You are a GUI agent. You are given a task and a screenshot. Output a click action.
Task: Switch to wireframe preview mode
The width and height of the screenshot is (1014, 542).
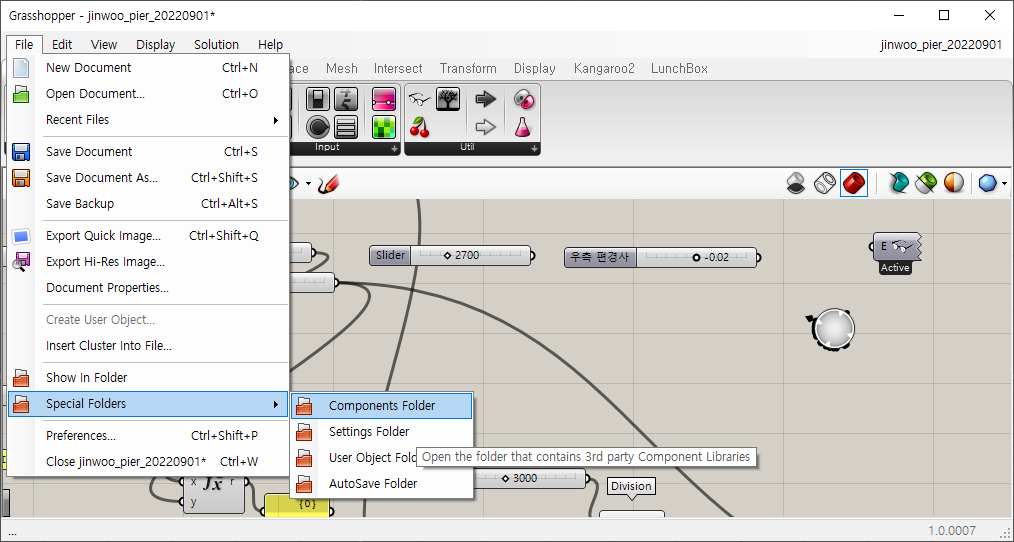(x=825, y=184)
